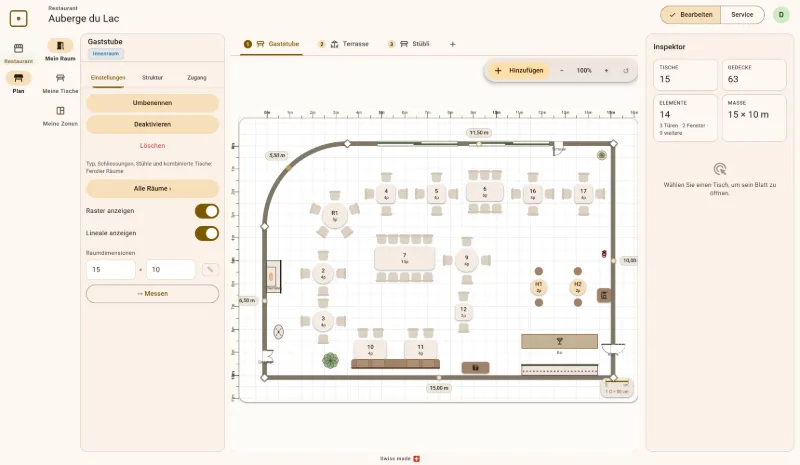800x465 pixels.
Task: Select the long table 7
Action: pyautogui.click(x=405, y=258)
